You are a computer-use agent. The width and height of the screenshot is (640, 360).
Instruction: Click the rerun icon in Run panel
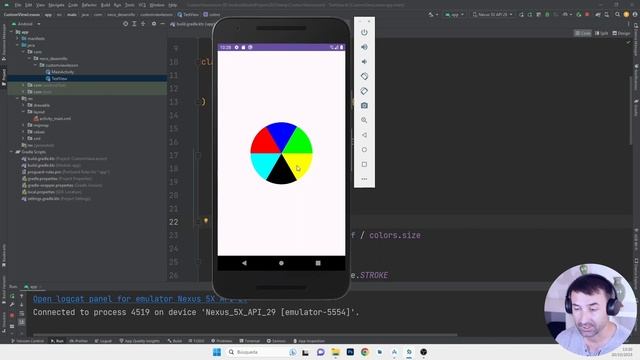[x=12, y=296]
